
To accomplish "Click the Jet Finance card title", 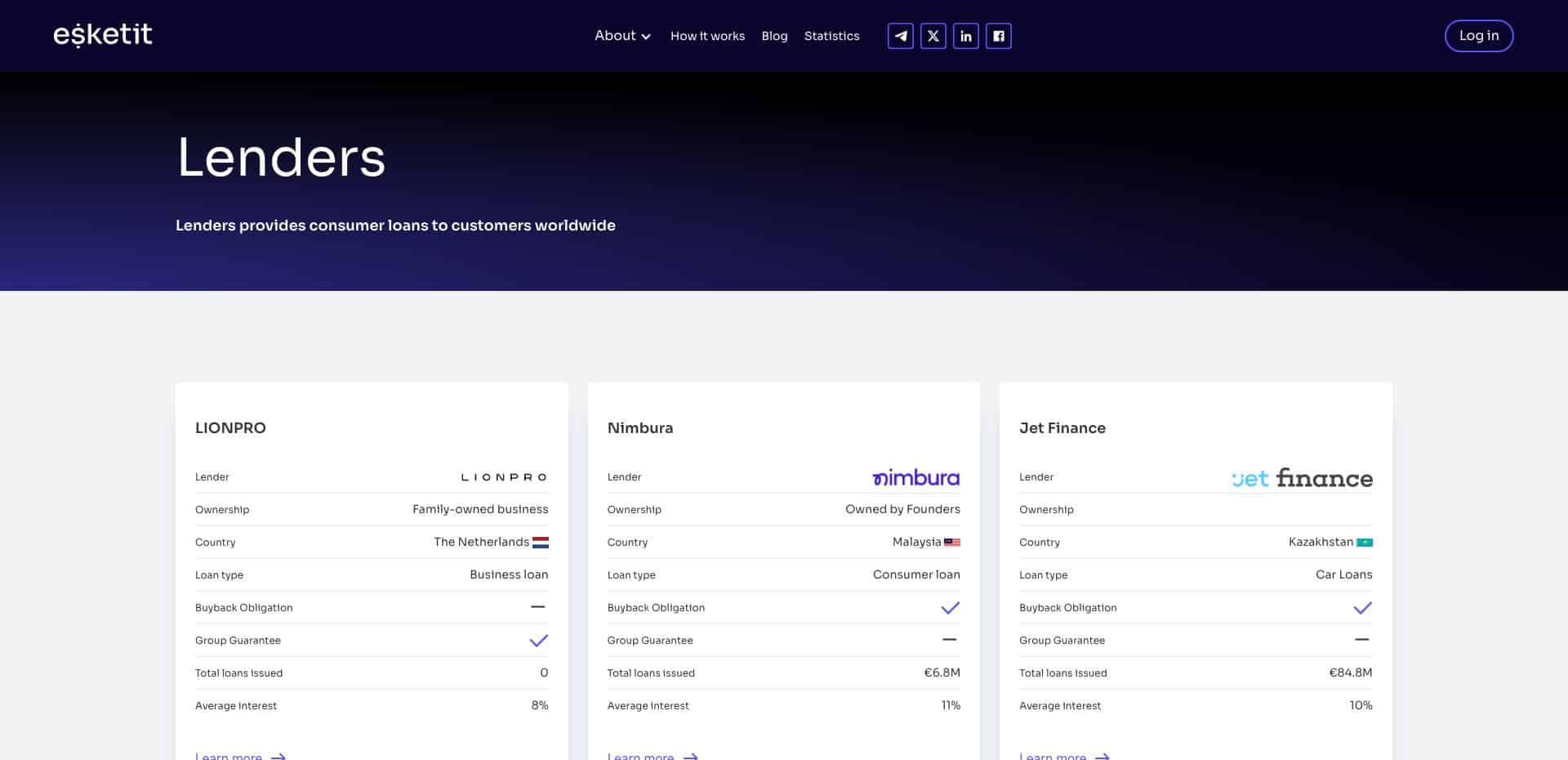I will tap(1062, 428).
